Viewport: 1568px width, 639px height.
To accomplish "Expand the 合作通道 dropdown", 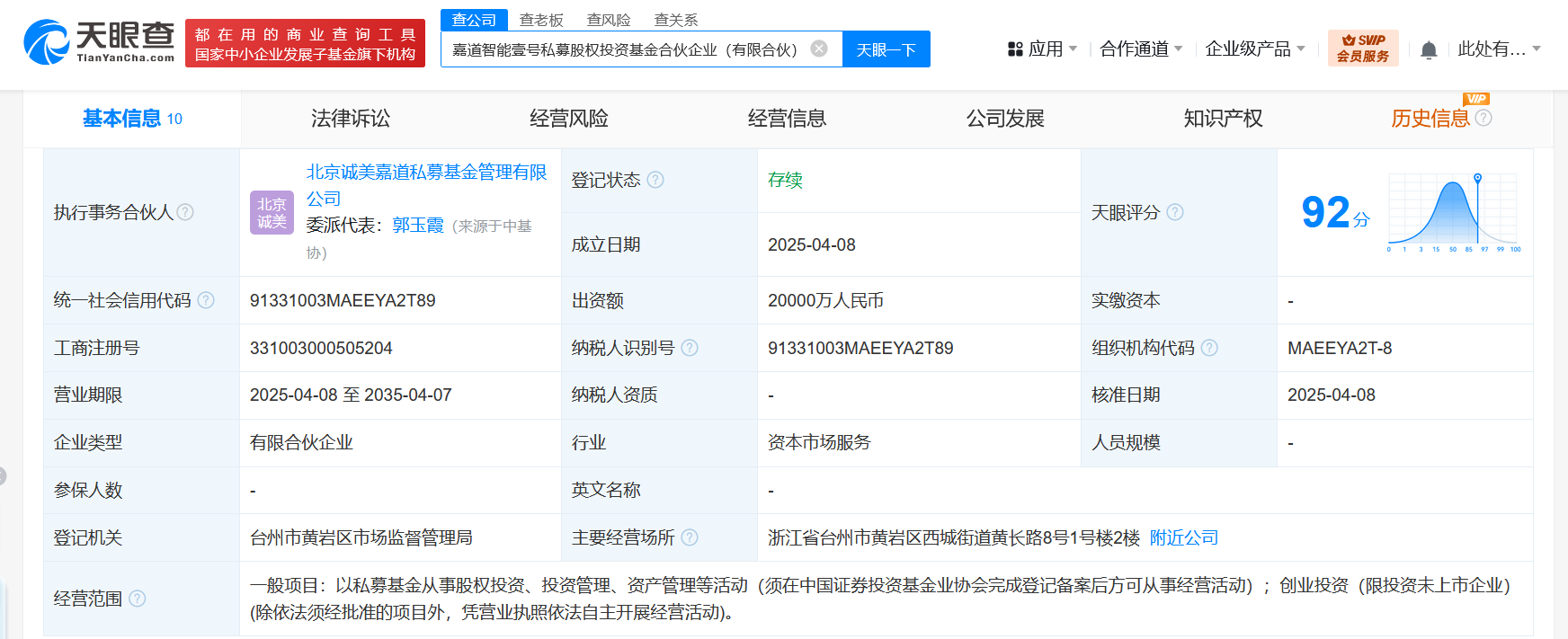I will pyautogui.click(x=1140, y=49).
